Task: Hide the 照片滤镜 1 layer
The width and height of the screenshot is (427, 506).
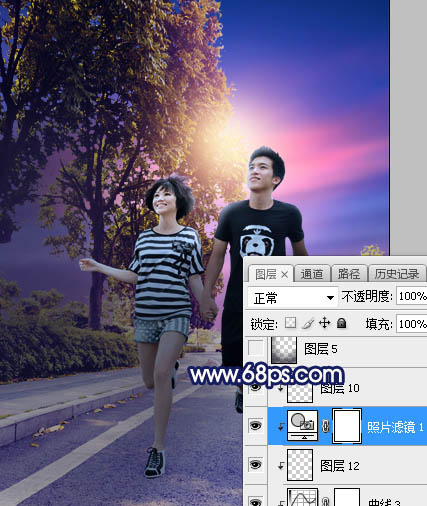Action: [x=256, y=425]
